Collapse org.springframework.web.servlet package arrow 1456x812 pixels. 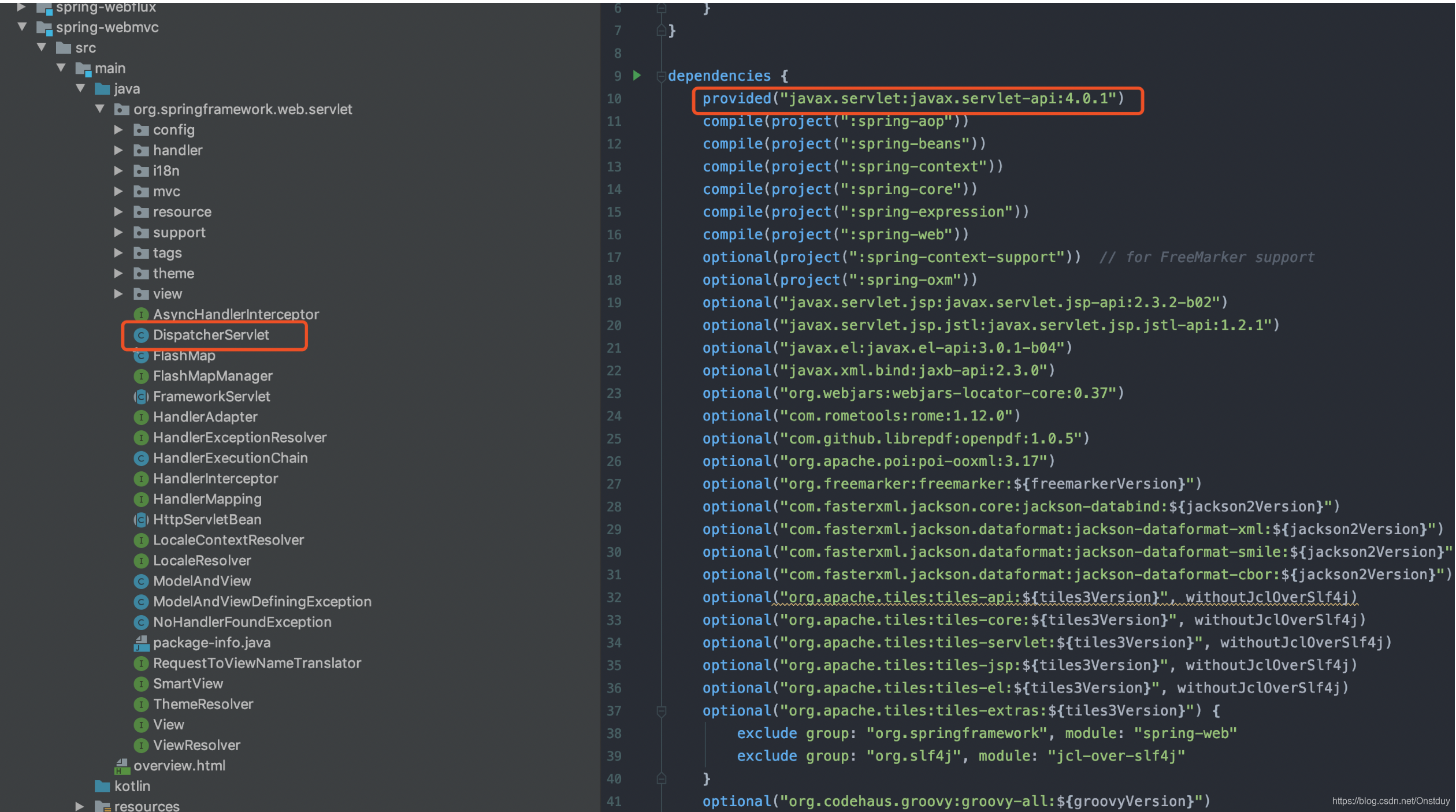click(100, 109)
